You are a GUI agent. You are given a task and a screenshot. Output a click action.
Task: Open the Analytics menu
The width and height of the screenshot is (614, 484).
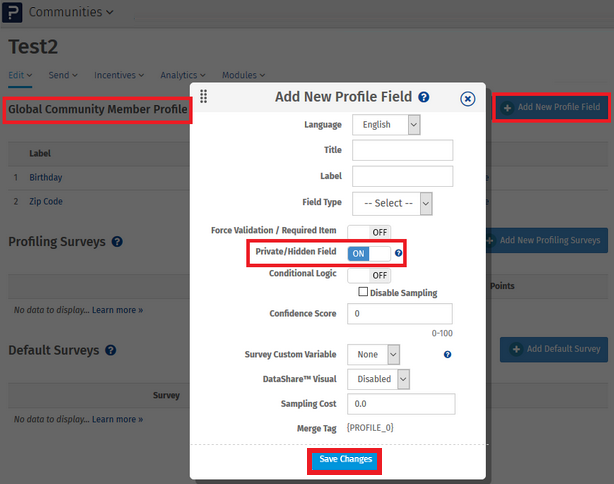[183, 75]
